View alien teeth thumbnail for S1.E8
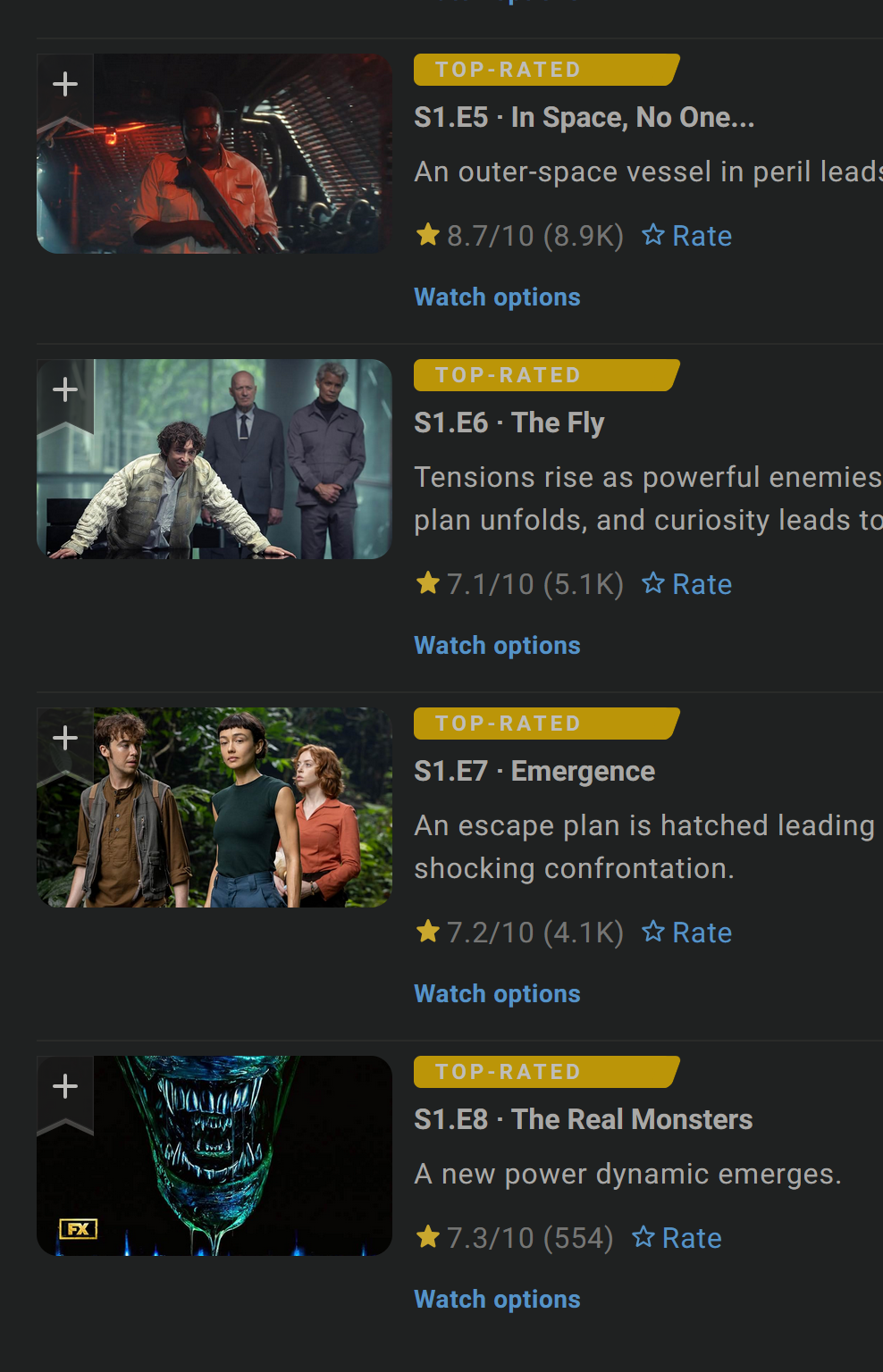Viewport: 883px width, 1372px height. 214,1156
